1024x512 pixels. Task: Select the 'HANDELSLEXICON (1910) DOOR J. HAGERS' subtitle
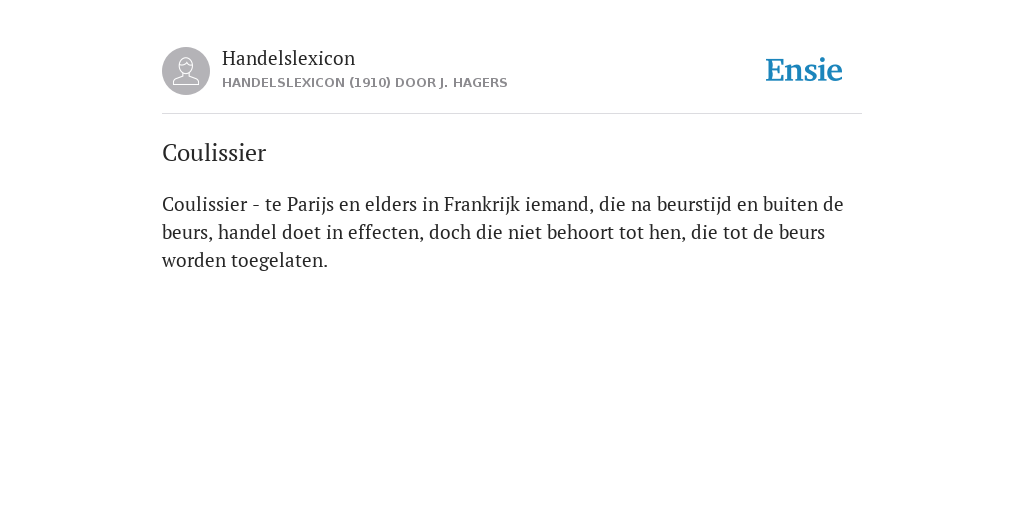point(364,83)
